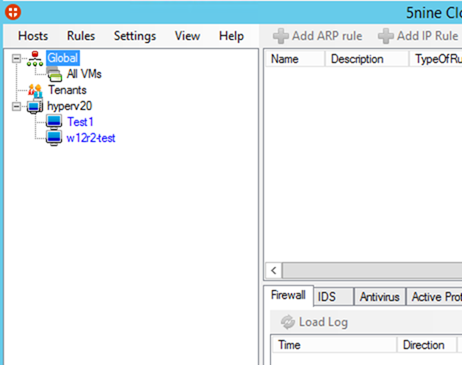The image size is (462, 365).
Task: Click the w12r2-test VM monitor icon
Action: 54,138
